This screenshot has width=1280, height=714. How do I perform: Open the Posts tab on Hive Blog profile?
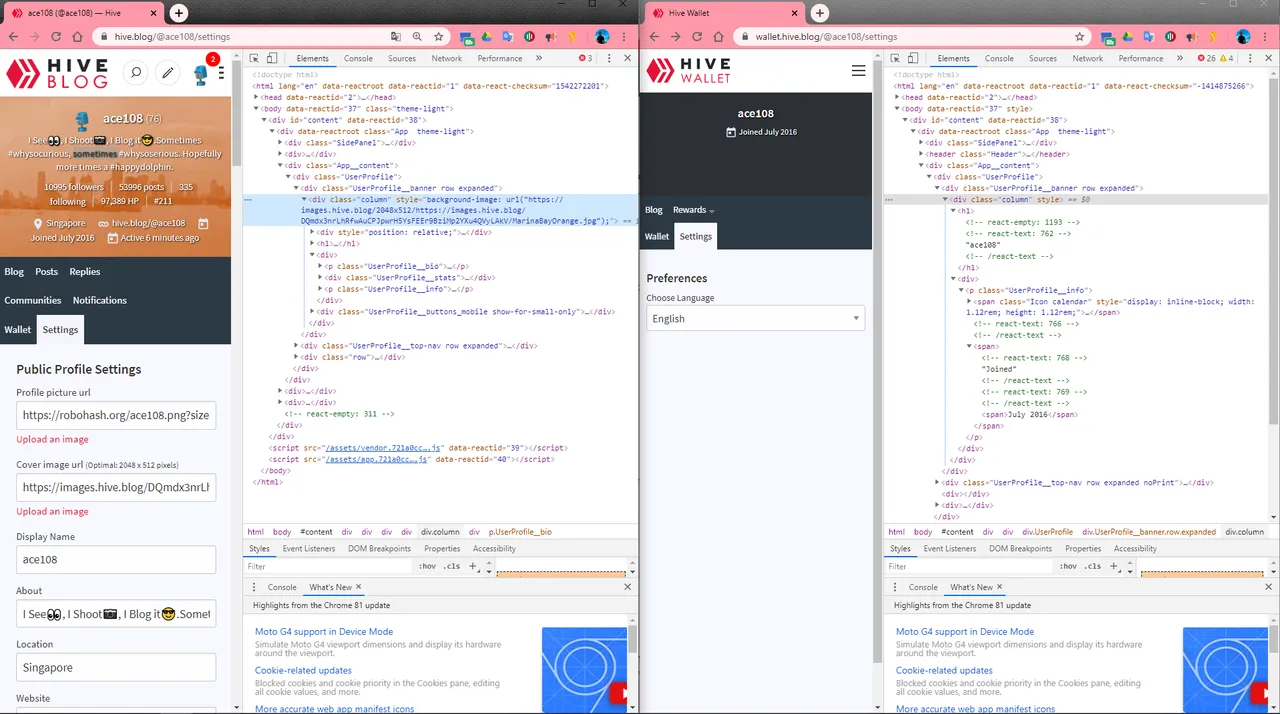point(46,271)
